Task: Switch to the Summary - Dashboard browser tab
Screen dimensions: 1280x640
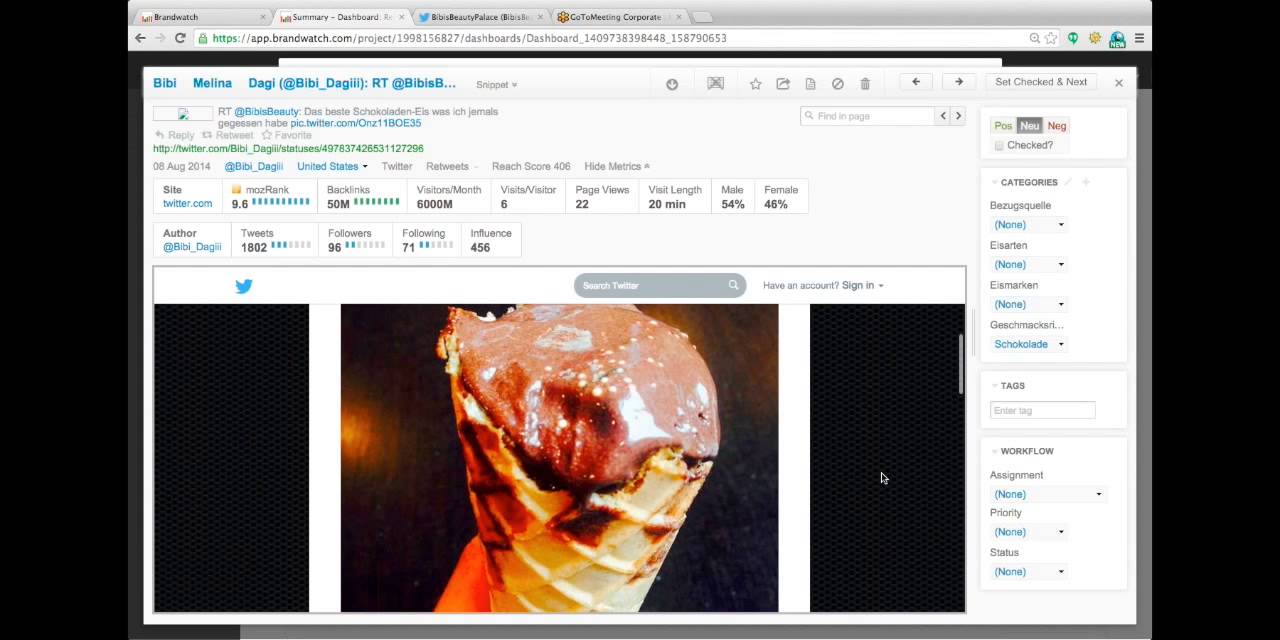Action: click(341, 17)
